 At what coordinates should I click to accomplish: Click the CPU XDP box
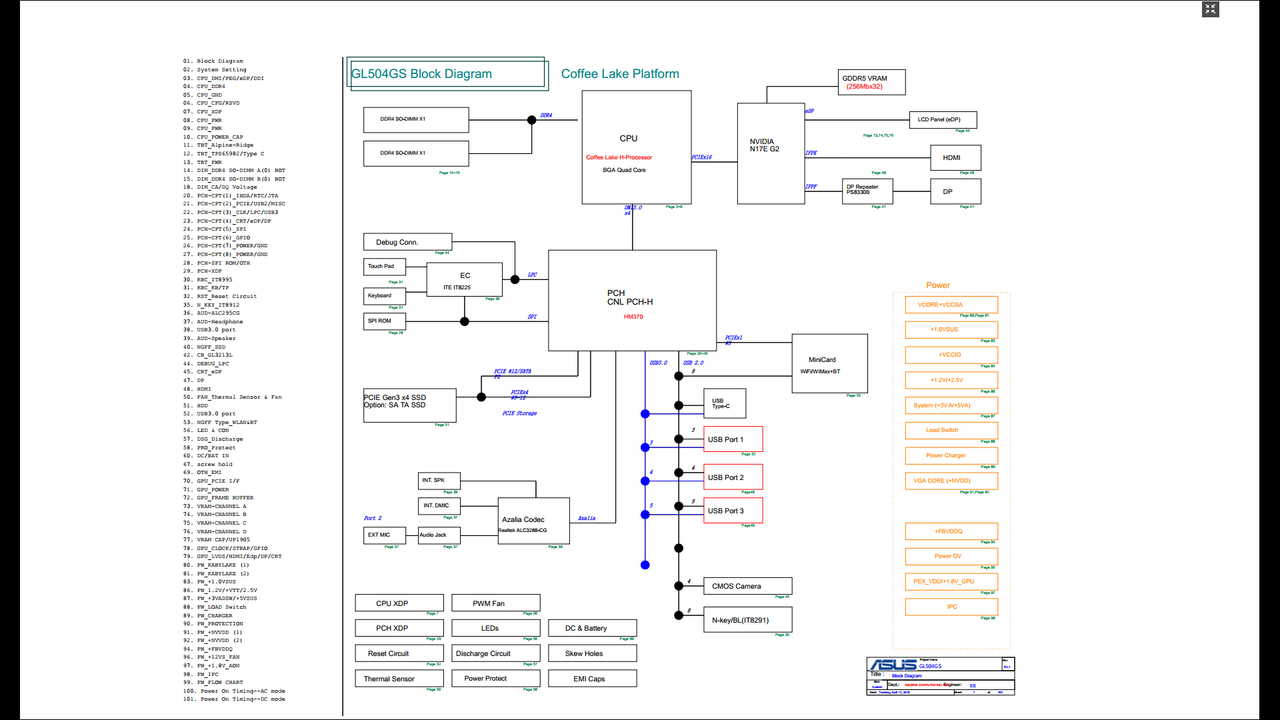point(398,603)
